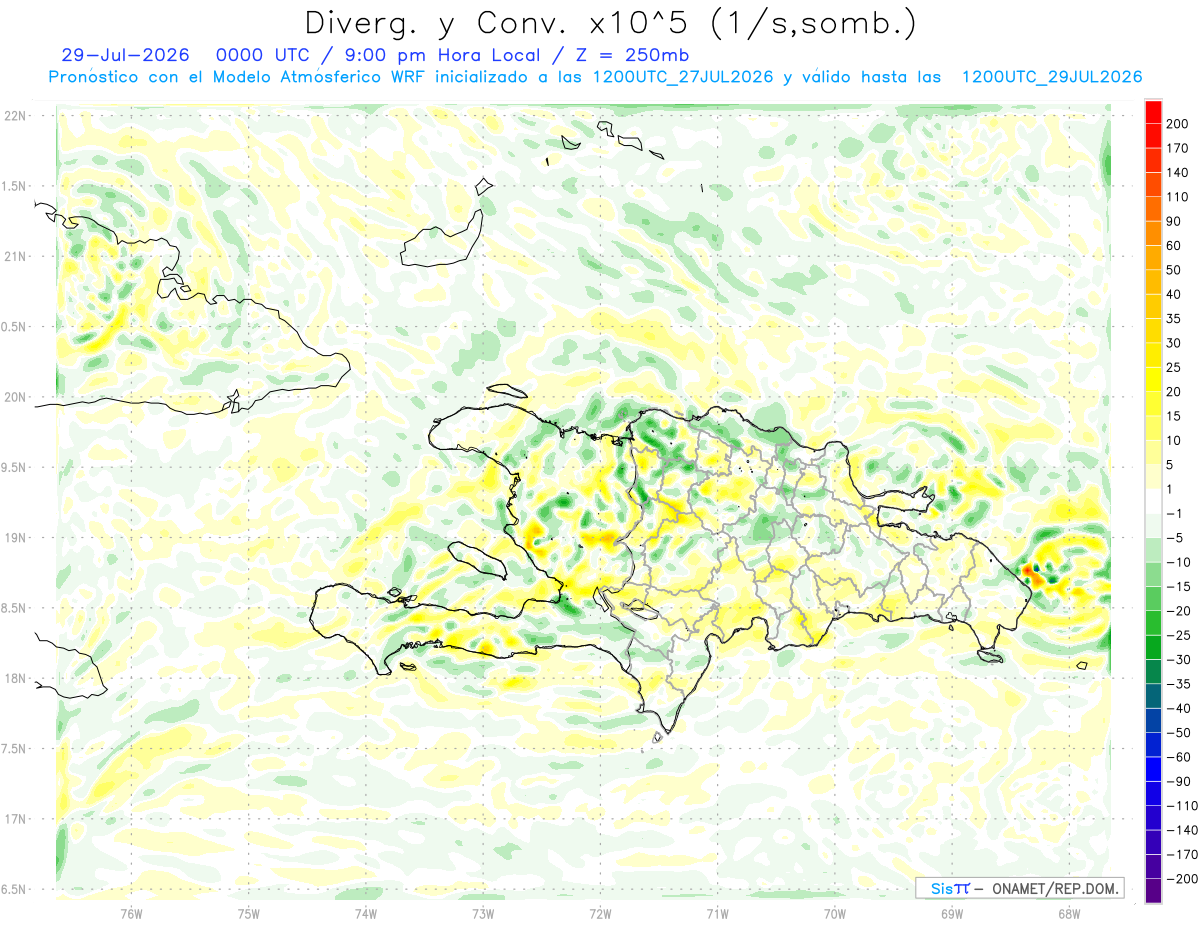This screenshot has width=1200, height=927.
Task: Click the title 'Diverg. y Conv. x10^5 (1/s,somb.)'
Action: pyautogui.click(x=609, y=23)
